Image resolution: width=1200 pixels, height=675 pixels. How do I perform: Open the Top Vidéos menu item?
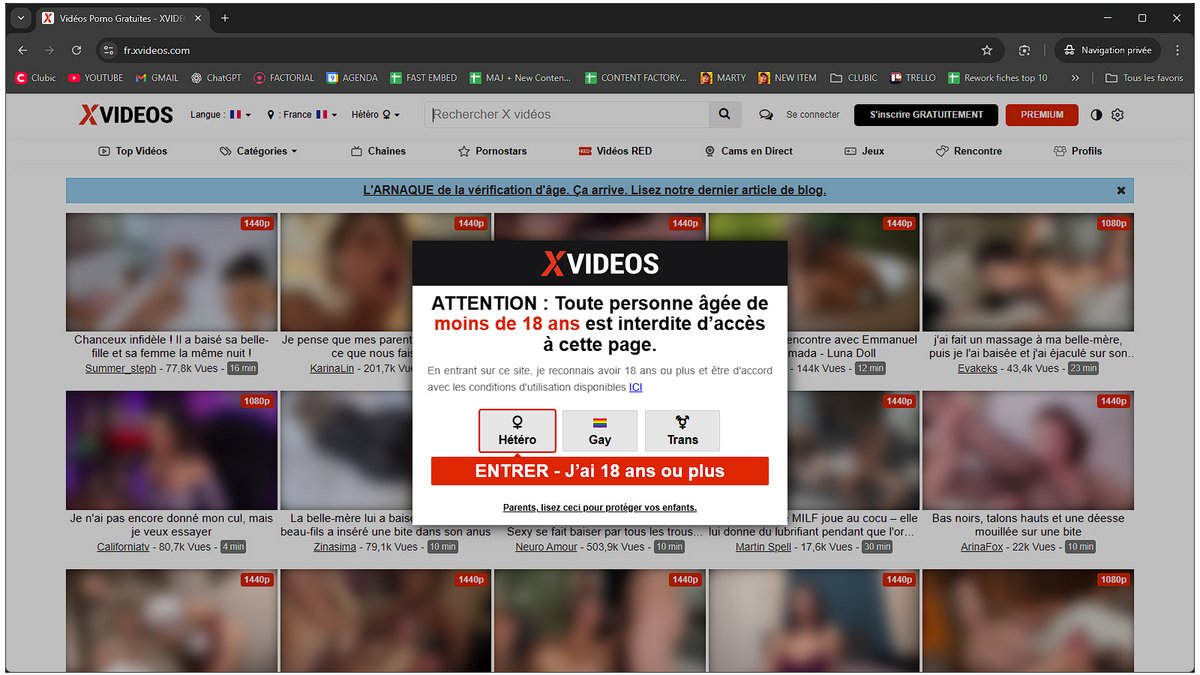click(133, 151)
